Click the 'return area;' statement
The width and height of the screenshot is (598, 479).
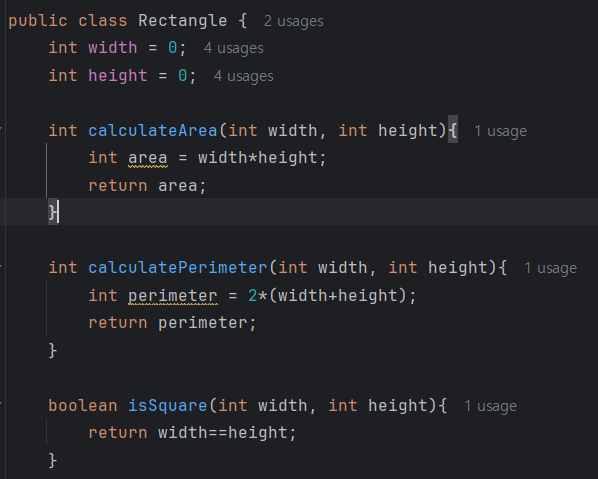pyautogui.click(x=148, y=186)
